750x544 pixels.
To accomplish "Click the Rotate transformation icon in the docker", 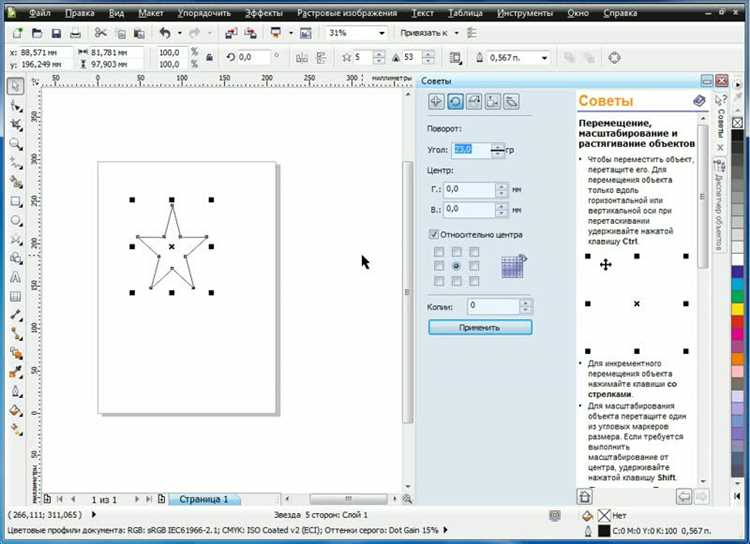I will pyautogui.click(x=455, y=101).
